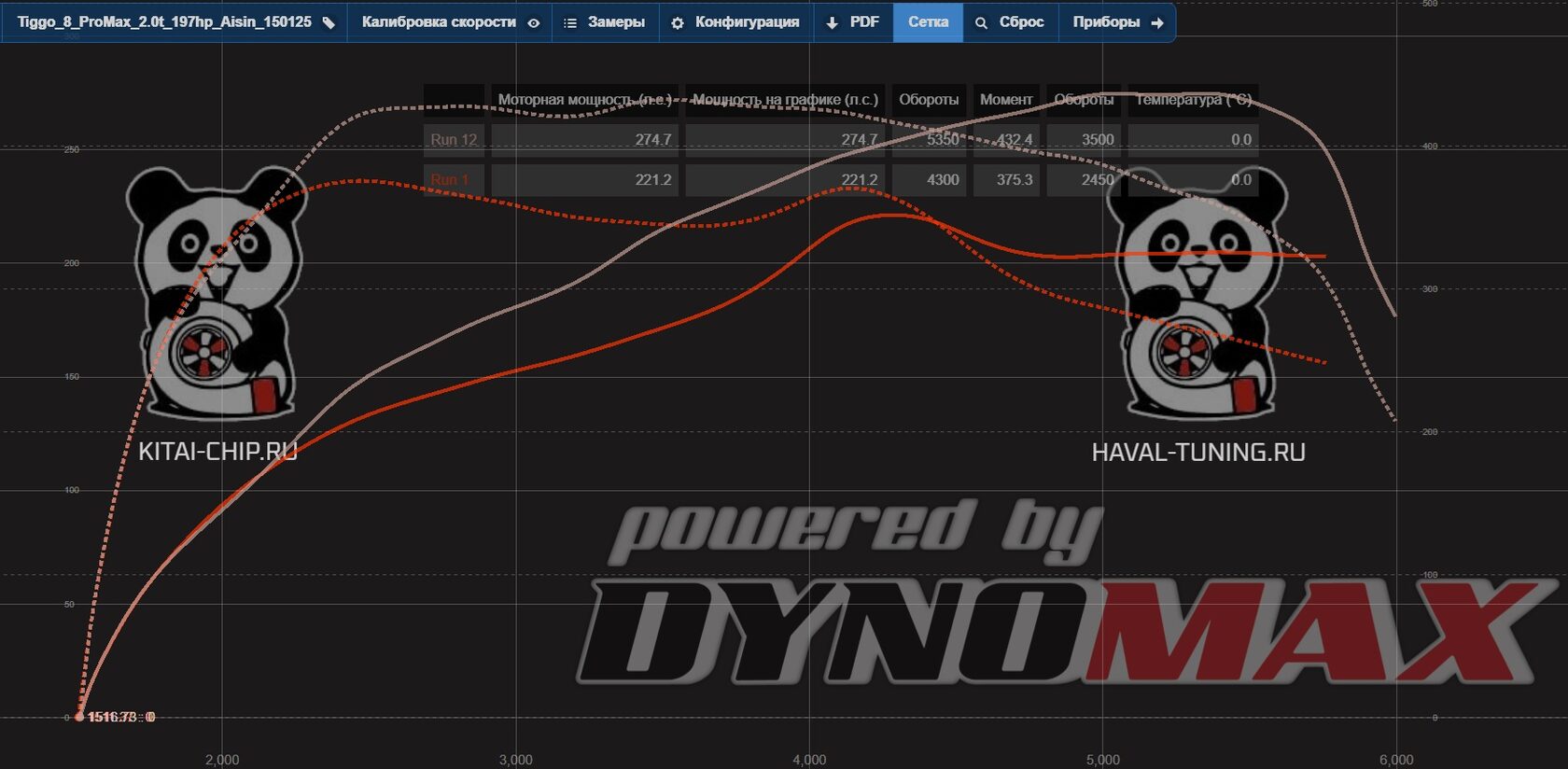This screenshot has height=769, width=1568.
Task: Go to Приборы panel
Action: coord(1117,21)
